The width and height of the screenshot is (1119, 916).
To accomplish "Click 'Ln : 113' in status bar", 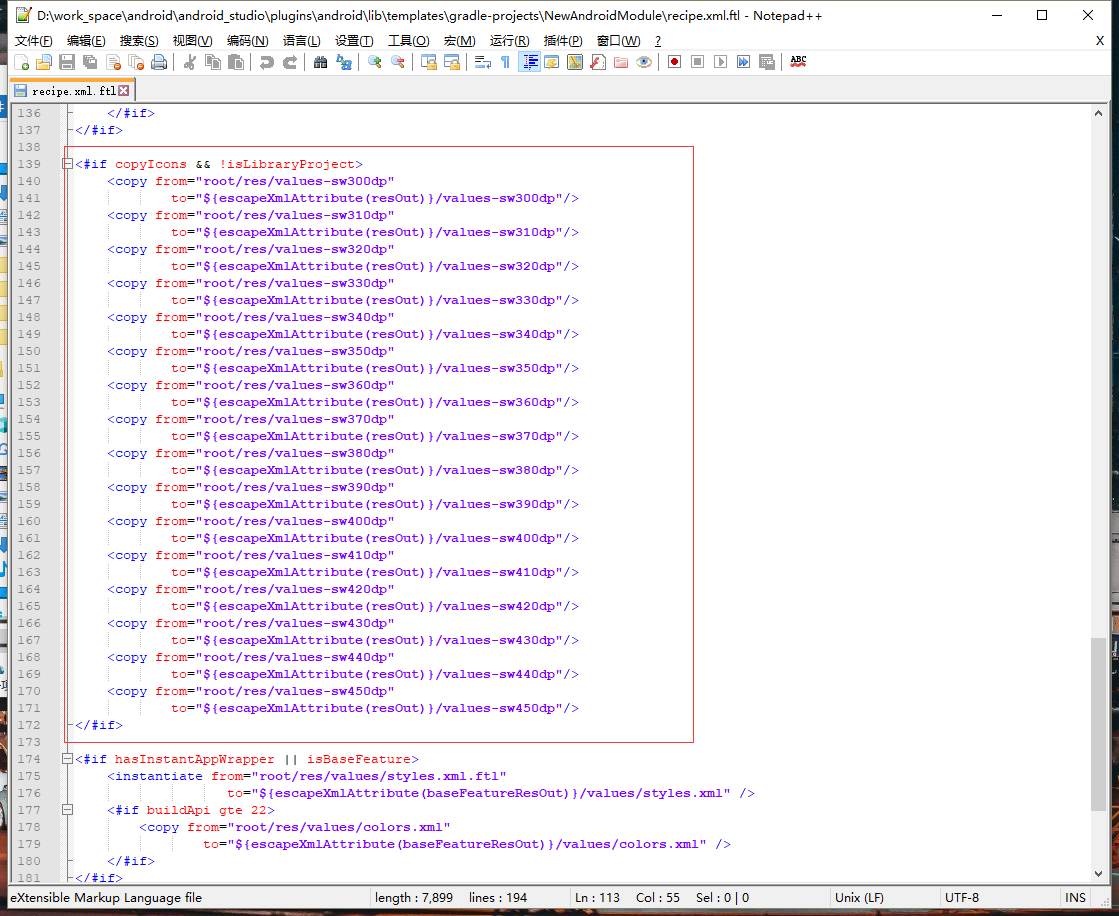I will coord(597,898).
